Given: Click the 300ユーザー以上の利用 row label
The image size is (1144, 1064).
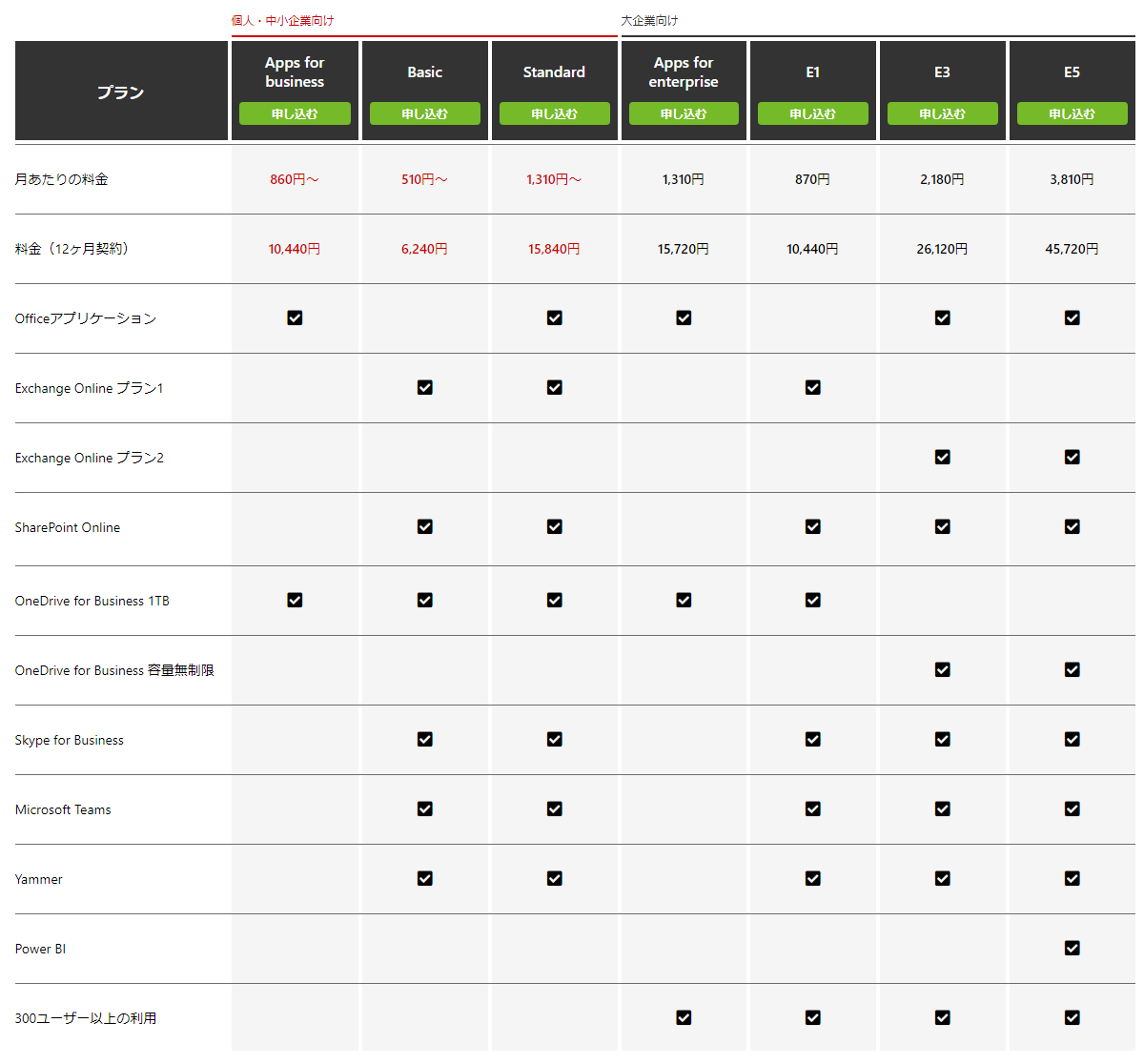Looking at the screenshot, I should click(86, 1018).
